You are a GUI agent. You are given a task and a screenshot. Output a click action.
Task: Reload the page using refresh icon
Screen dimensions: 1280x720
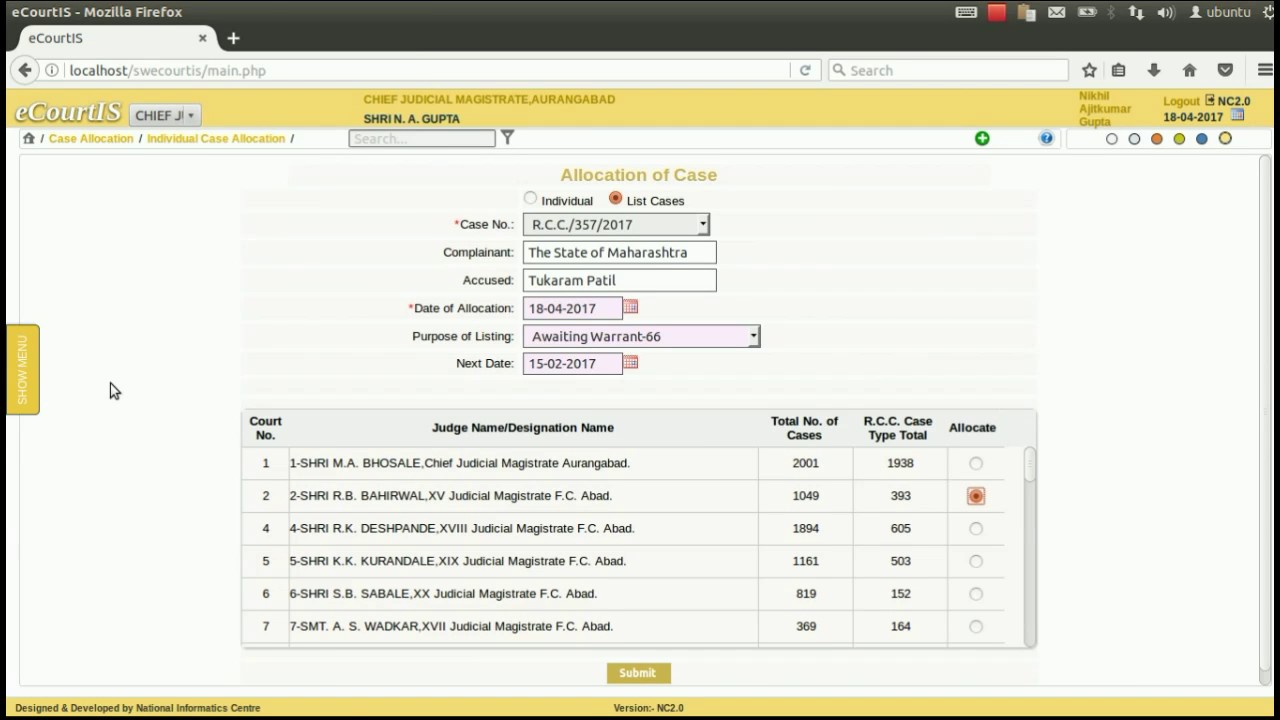click(804, 70)
